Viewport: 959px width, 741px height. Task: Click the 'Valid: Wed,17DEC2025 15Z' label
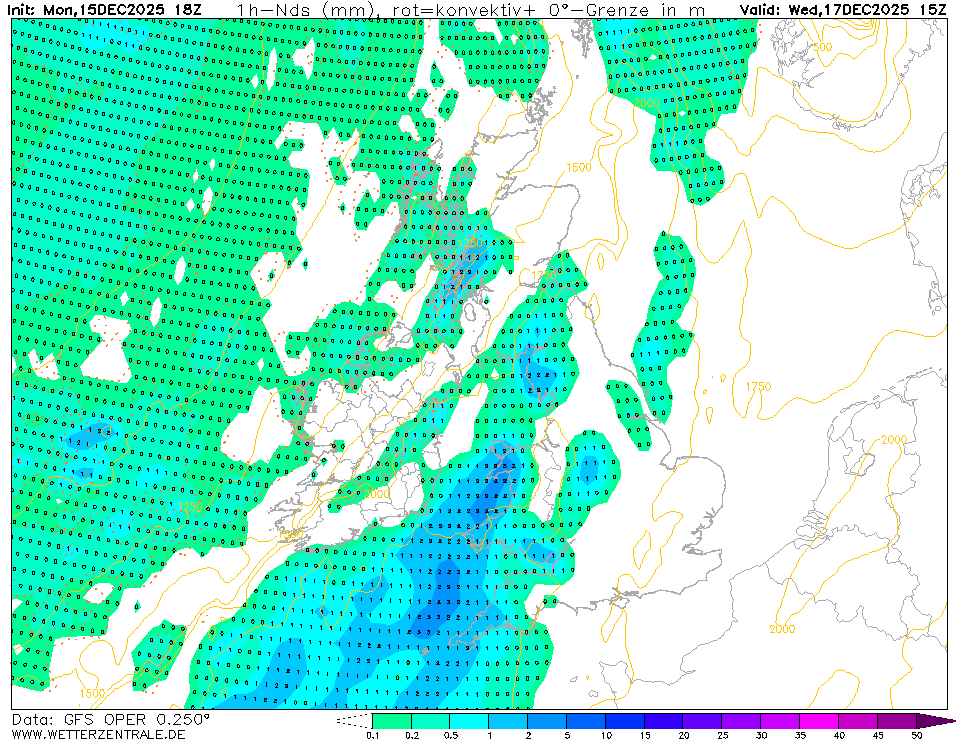pyautogui.click(x=843, y=10)
